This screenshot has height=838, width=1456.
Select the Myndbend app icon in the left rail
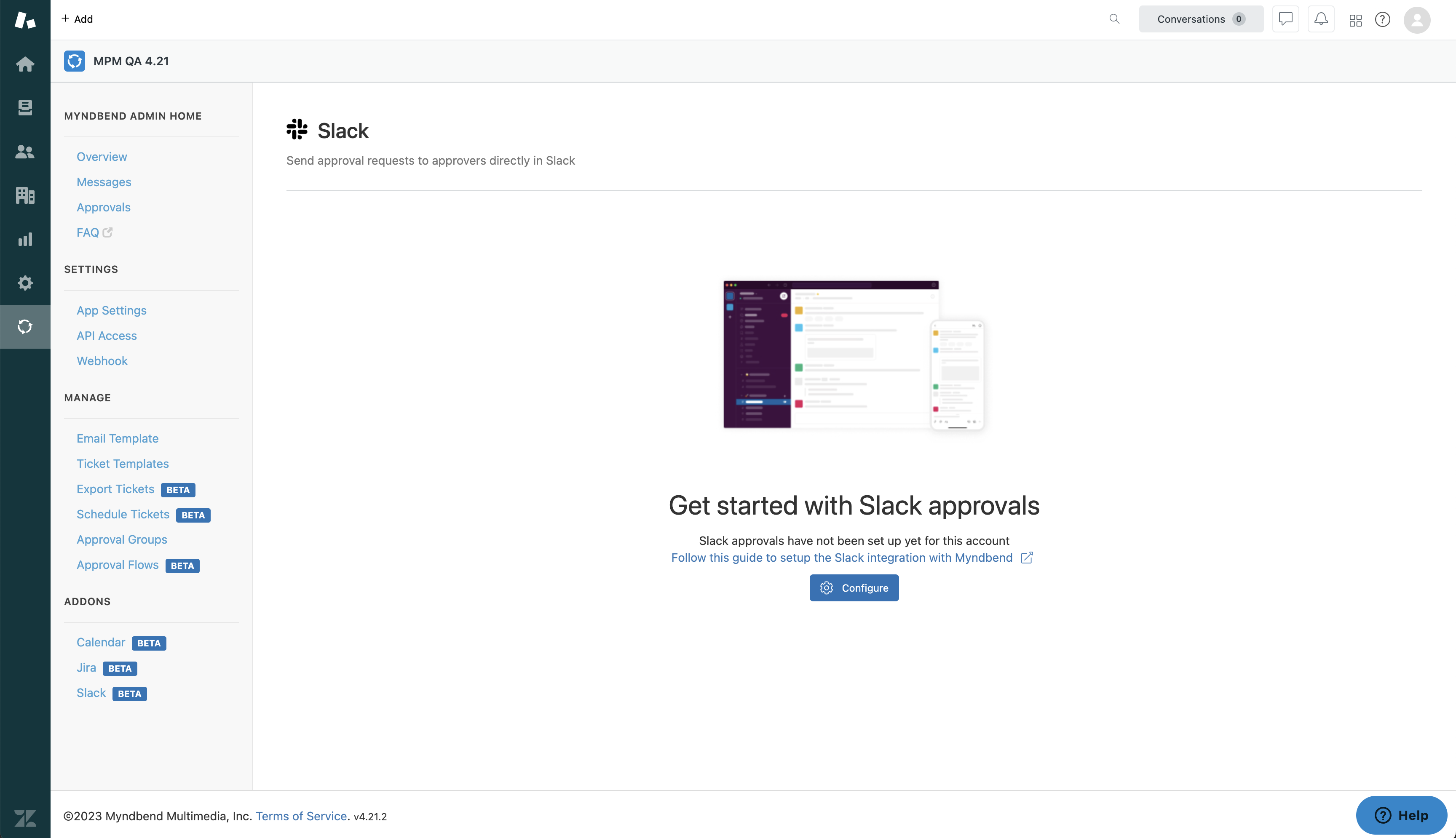(x=25, y=326)
